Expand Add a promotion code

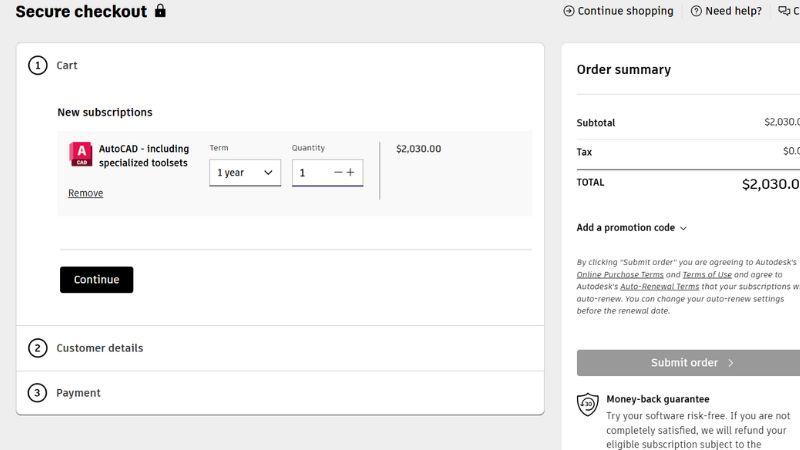coord(632,228)
